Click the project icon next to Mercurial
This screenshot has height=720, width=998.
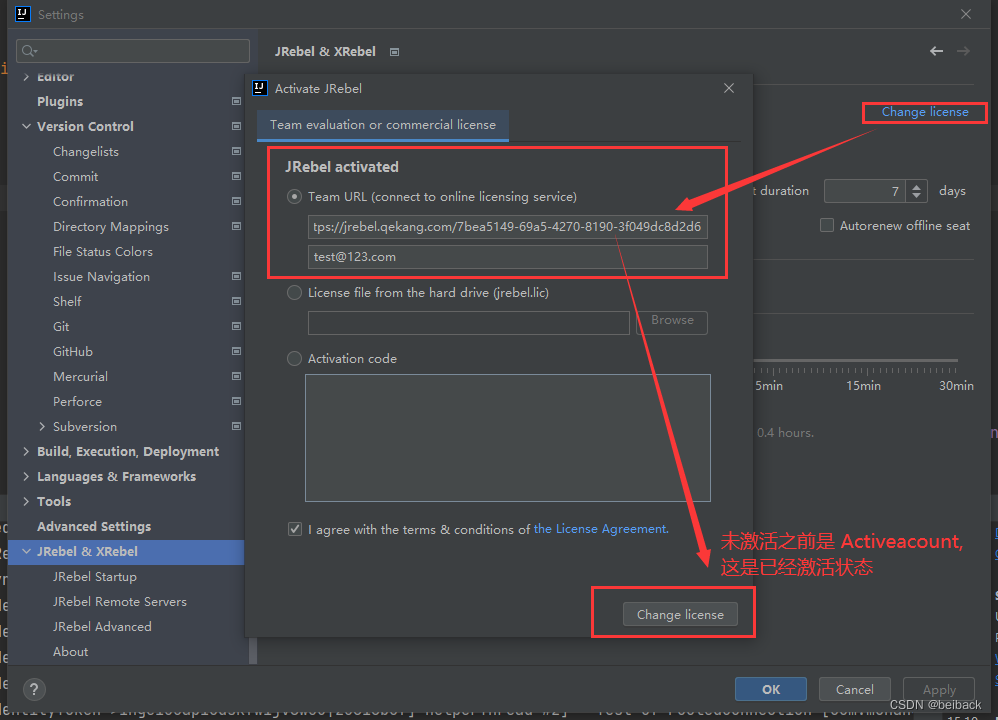coord(236,376)
